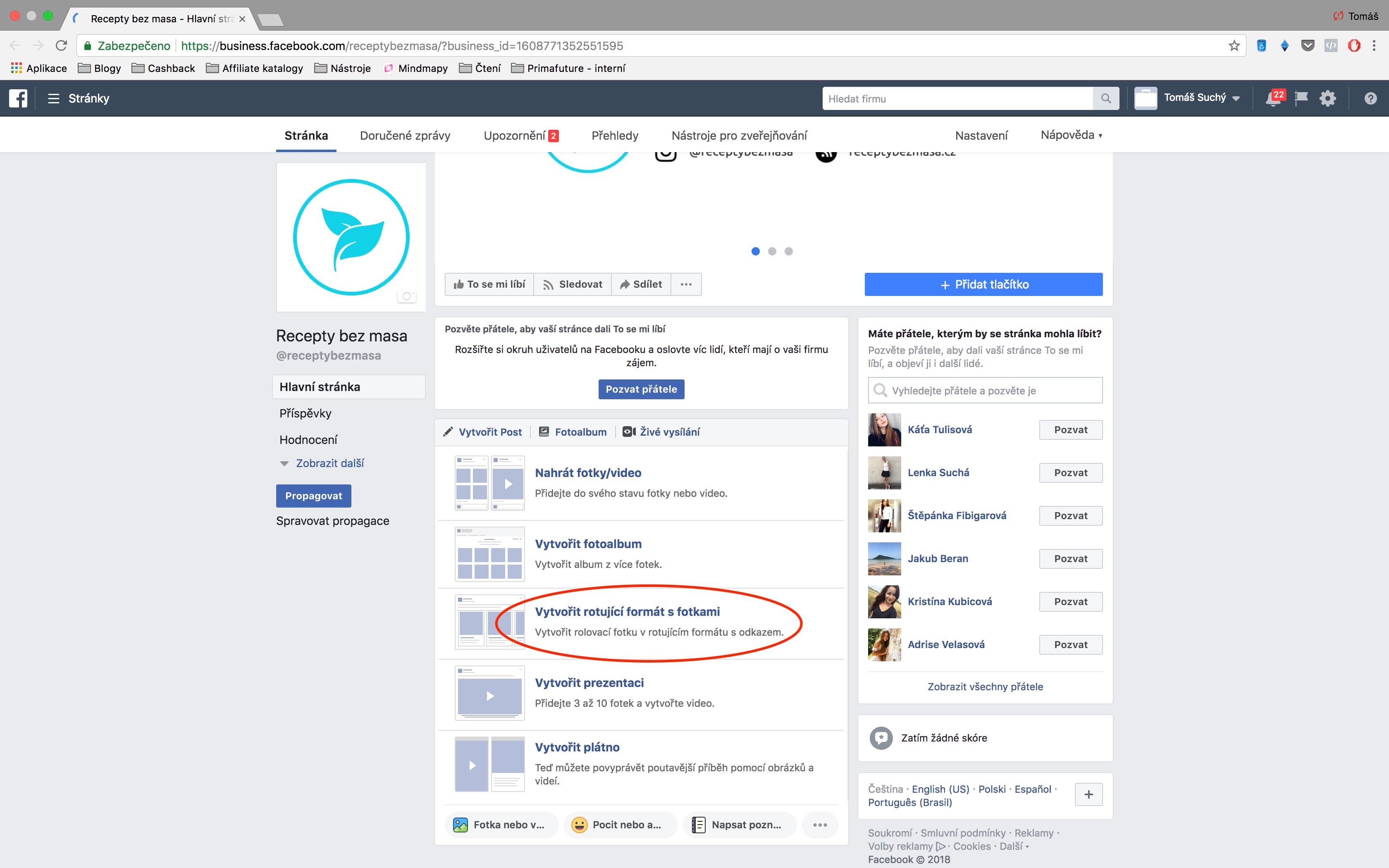Click the browser address bar URL
The image size is (1389, 868).
pyautogui.click(x=402, y=46)
